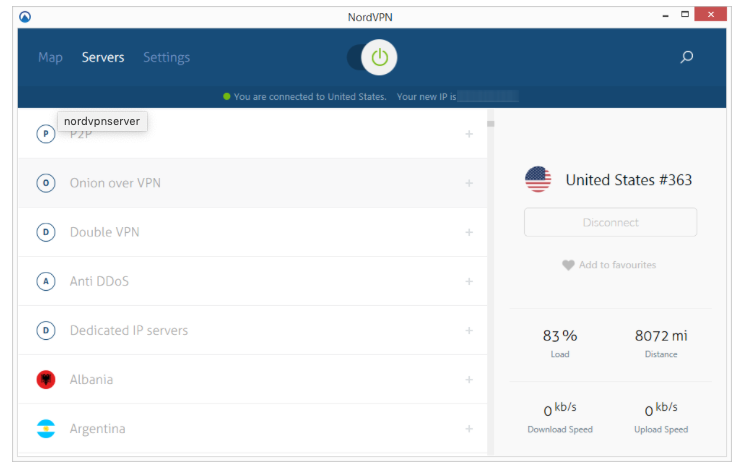Expand the Double VPN plus sign
Screen dimensions: 741x470
click(x=469, y=232)
